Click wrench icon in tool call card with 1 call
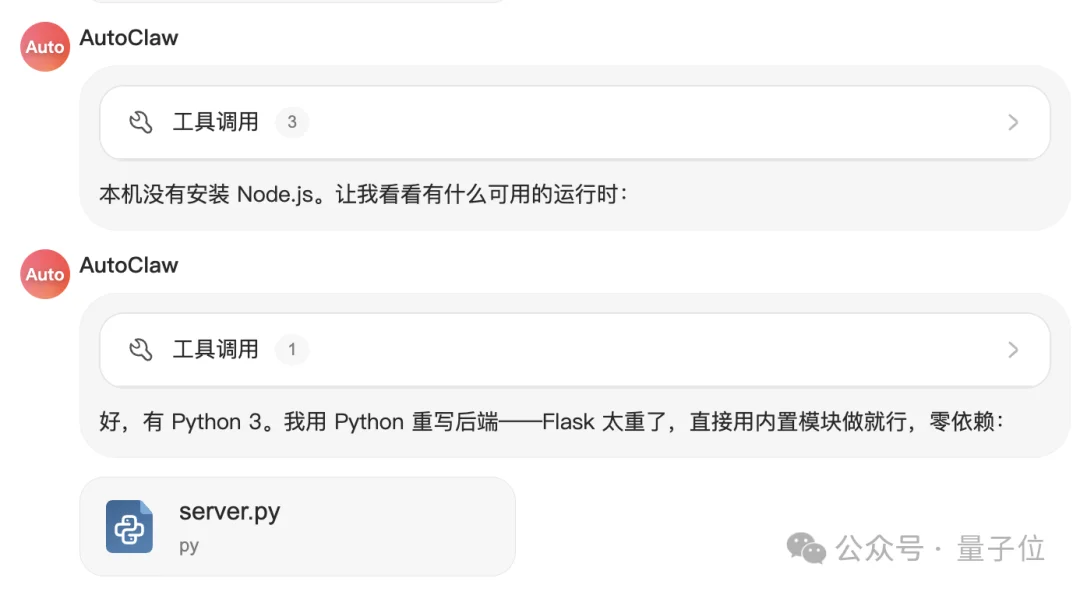This screenshot has width=1080, height=592. click(x=141, y=349)
